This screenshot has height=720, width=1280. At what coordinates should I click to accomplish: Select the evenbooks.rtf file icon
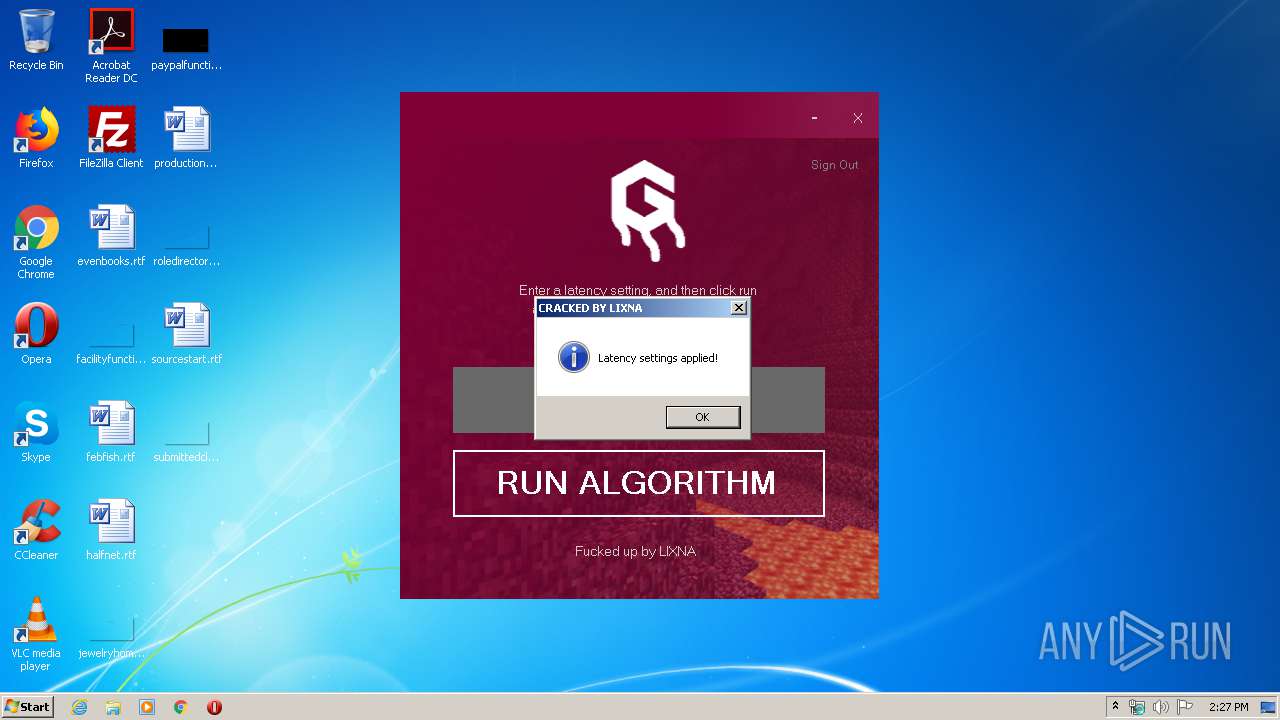point(111,236)
